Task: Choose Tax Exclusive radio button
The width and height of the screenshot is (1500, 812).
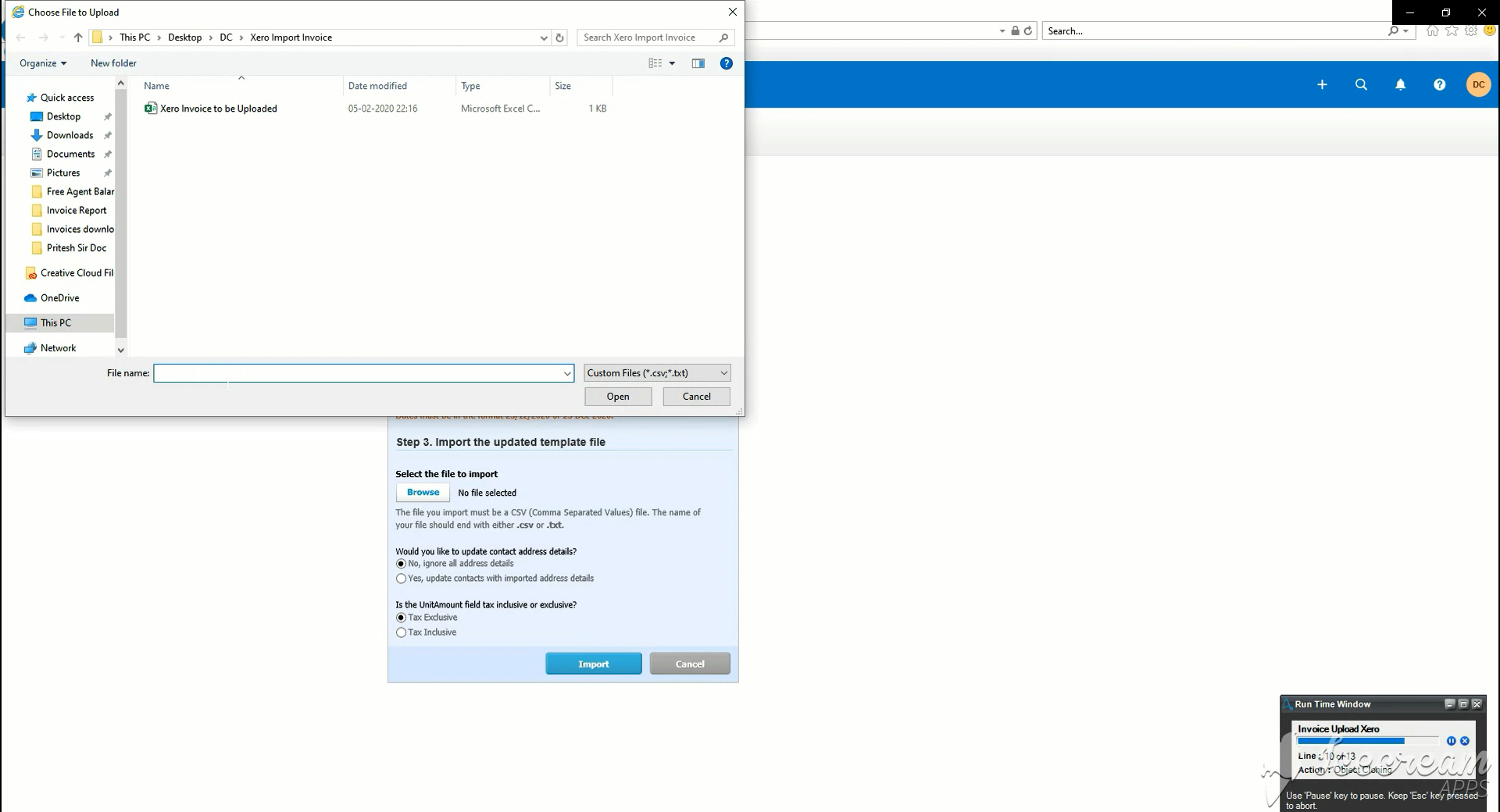Action: click(x=401, y=618)
